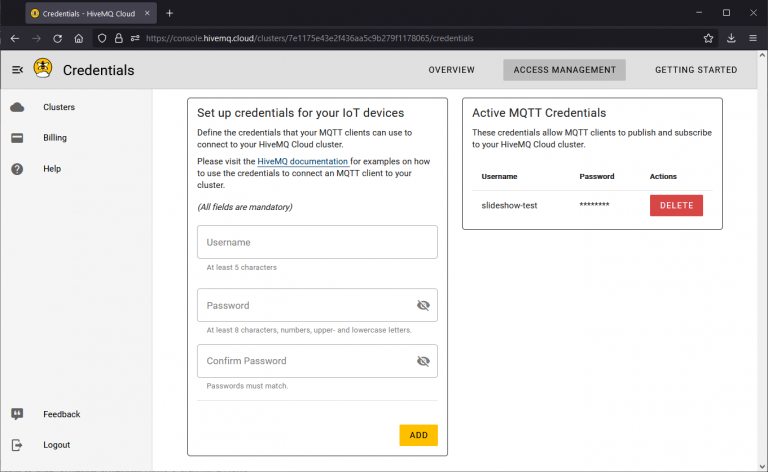
Task: Reload the page in the browser
Action: [57, 38]
